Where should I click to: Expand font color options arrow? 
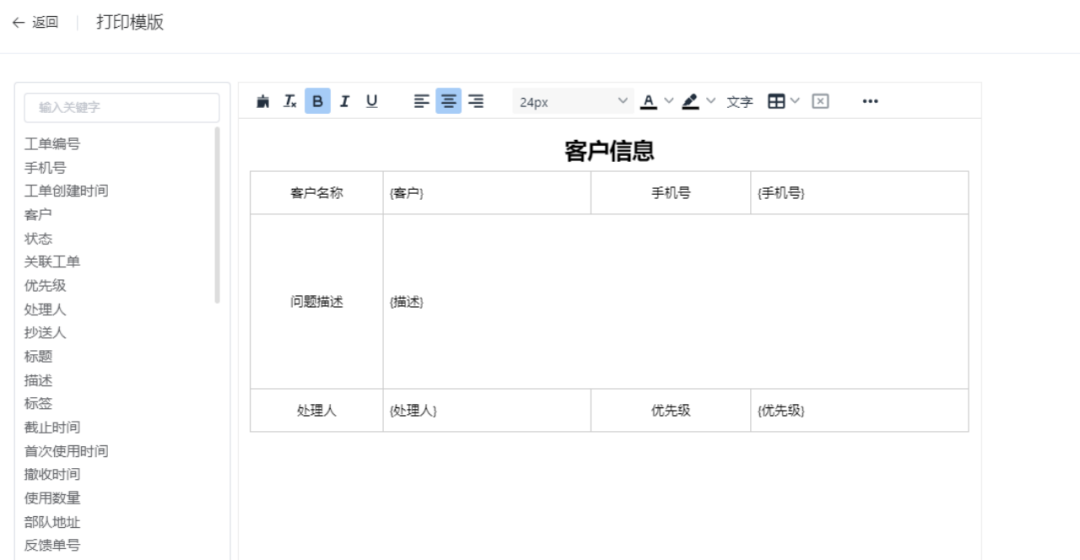[x=668, y=101]
